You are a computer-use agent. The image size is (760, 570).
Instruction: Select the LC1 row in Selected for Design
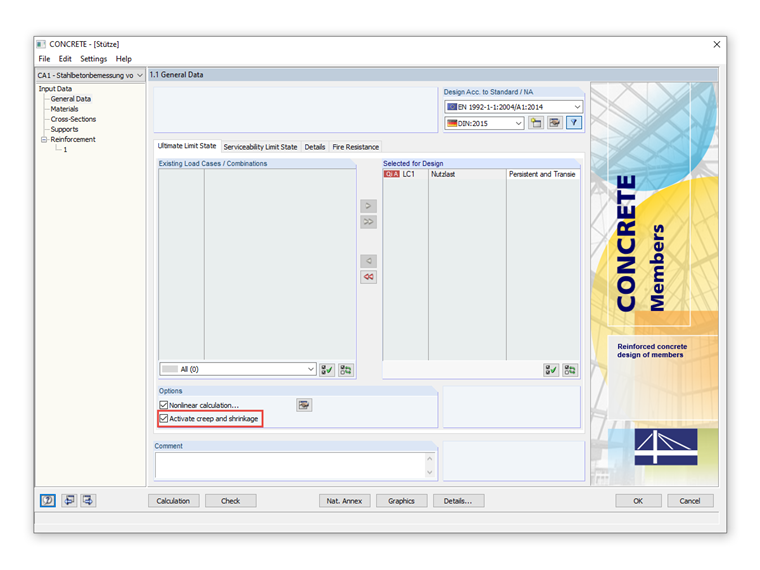pos(481,174)
